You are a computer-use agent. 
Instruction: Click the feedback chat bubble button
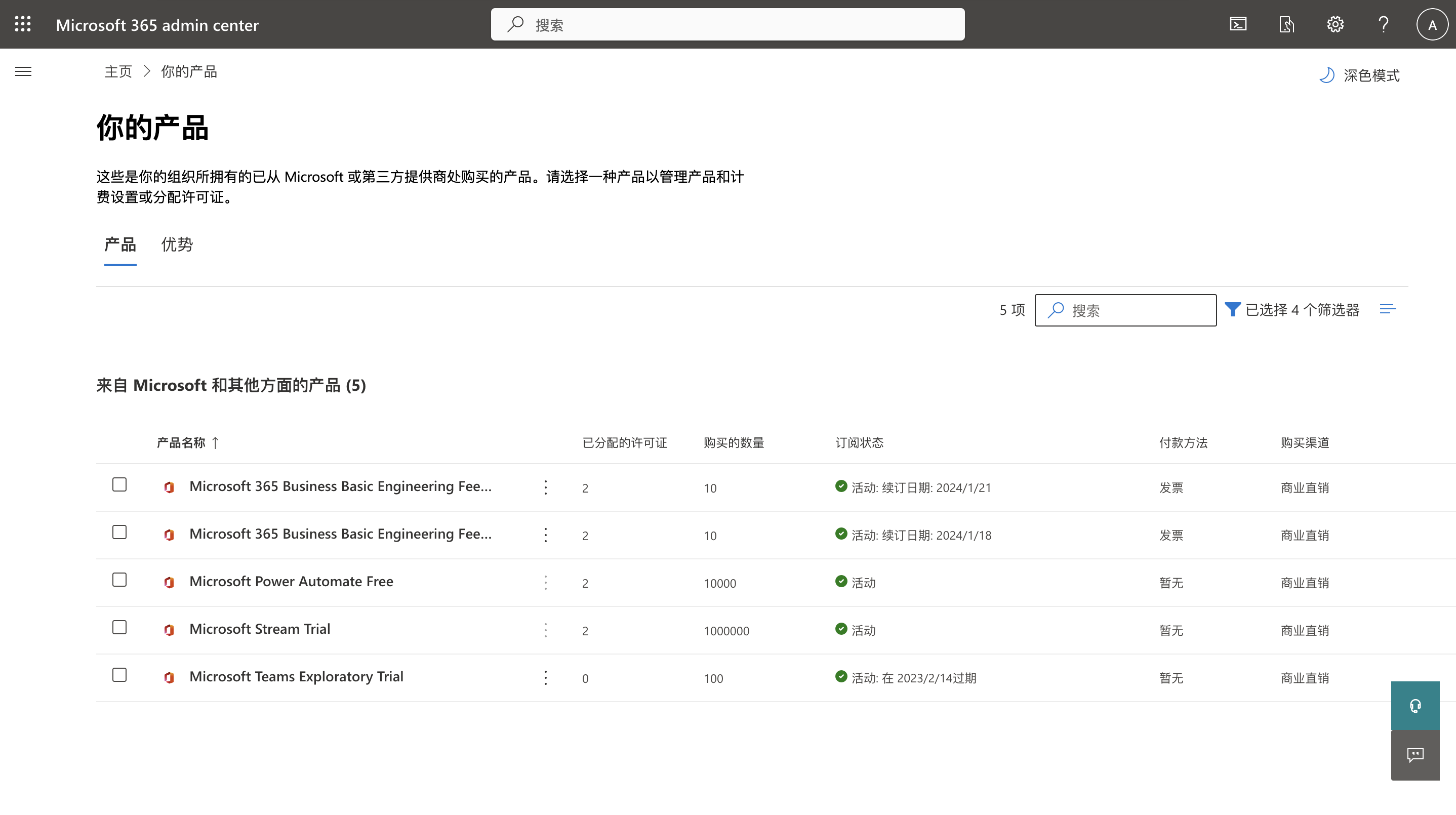pyautogui.click(x=1415, y=755)
